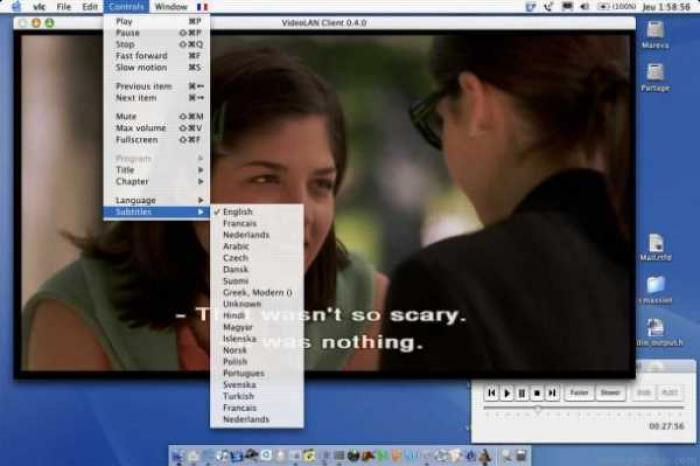Click the playback position slider thumb
Viewport: 700px width, 466px height.
pos(538,409)
